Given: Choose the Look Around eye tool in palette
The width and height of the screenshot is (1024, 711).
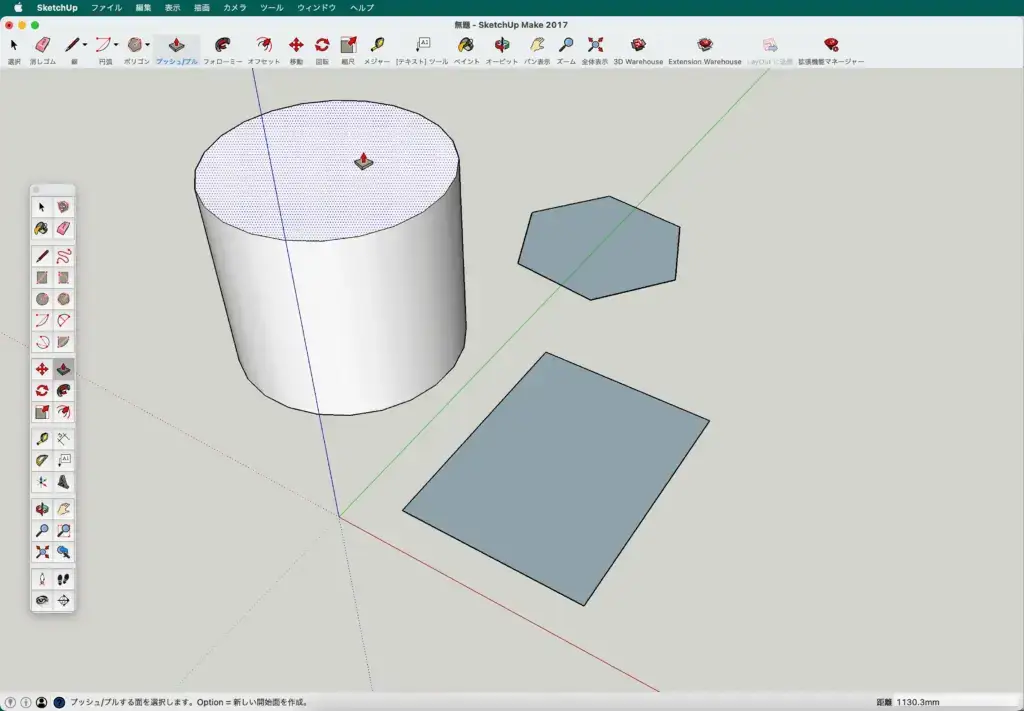Looking at the screenshot, I should tap(42, 601).
